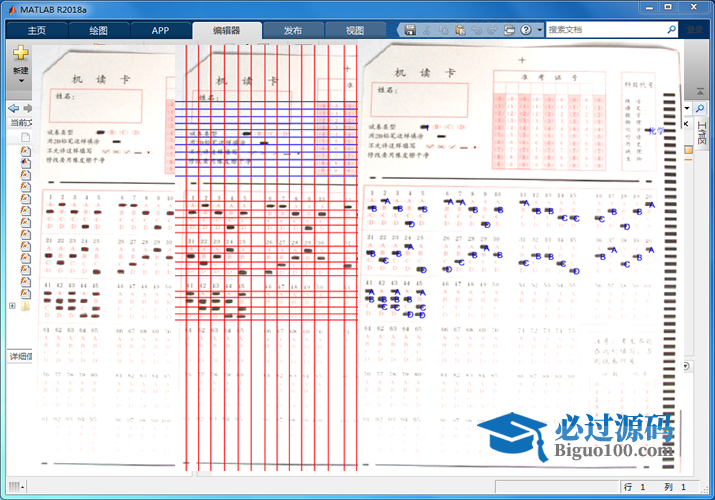Click the orange icon on right edge

pos(688,150)
